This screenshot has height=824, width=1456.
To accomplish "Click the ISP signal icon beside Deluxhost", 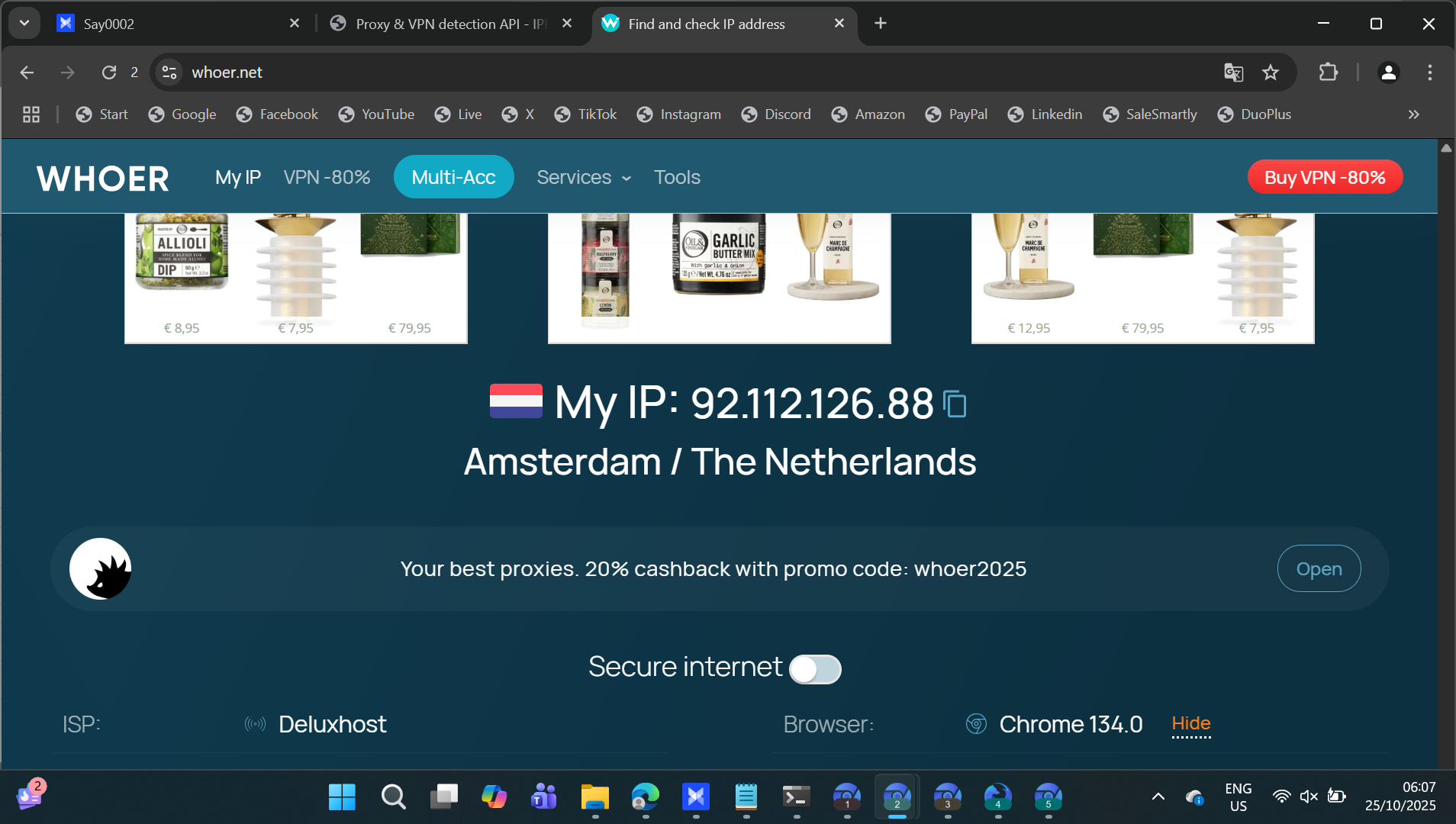I will pos(255,724).
